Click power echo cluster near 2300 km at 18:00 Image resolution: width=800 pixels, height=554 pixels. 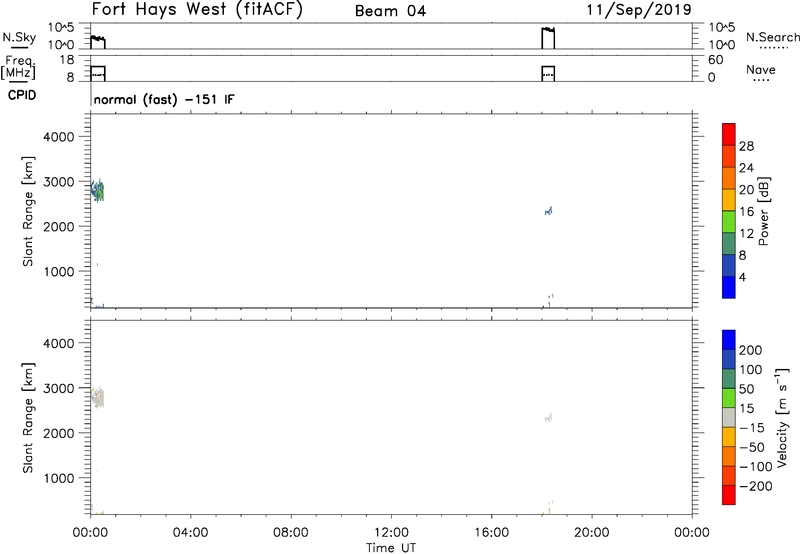tap(548, 211)
